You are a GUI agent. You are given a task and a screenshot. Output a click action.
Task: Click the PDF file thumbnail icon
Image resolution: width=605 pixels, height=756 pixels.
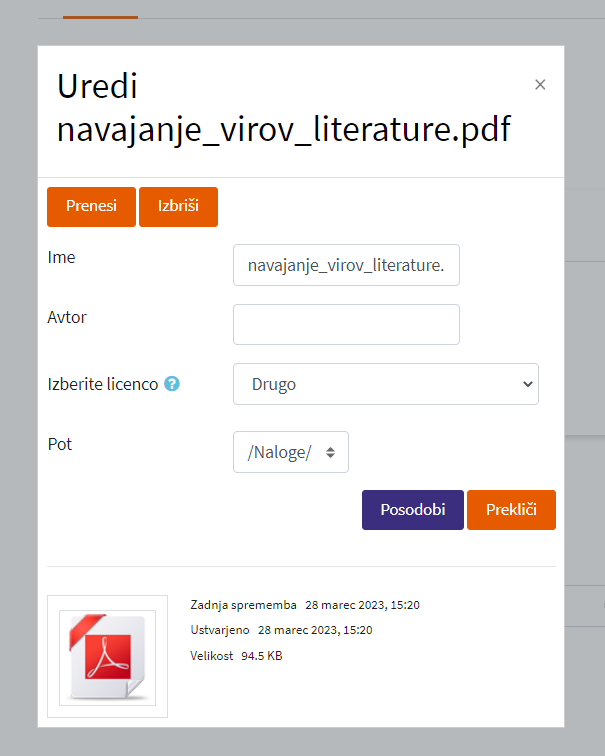108,657
